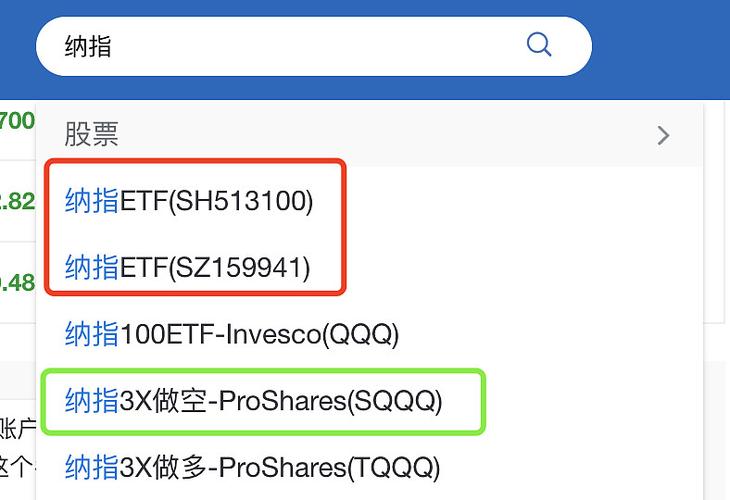
Task: Submit the 纳指 query with search button
Action: 538,45
